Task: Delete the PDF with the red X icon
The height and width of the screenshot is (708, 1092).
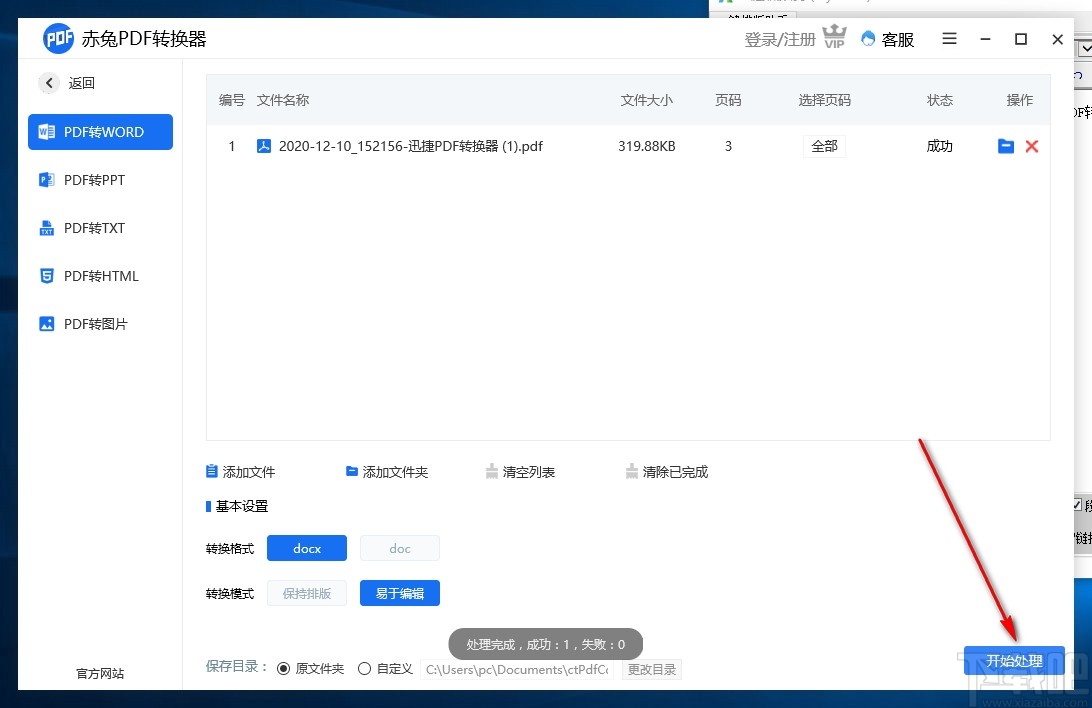Action: pyautogui.click(x=1032, y=146)
